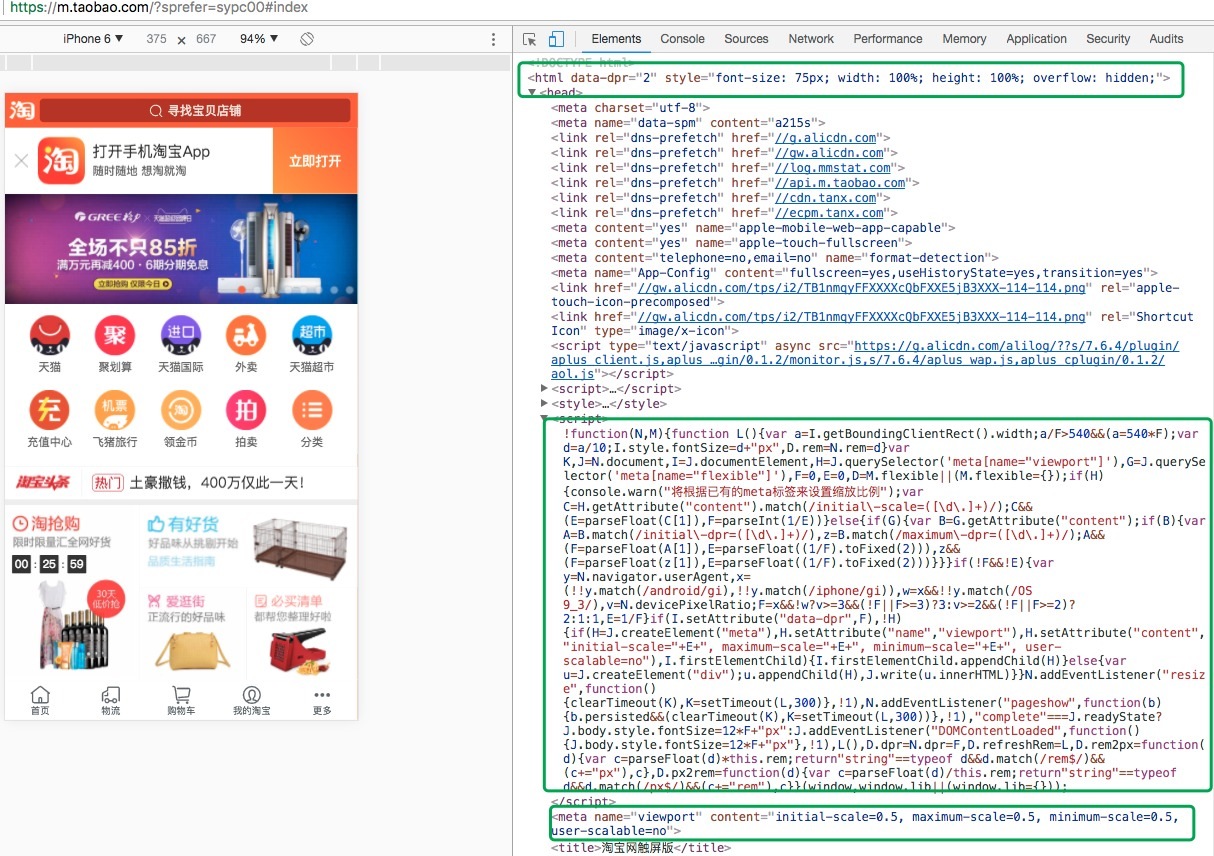
Task: Expand the collapsed script node above the style node
Action: click(544, 388)
